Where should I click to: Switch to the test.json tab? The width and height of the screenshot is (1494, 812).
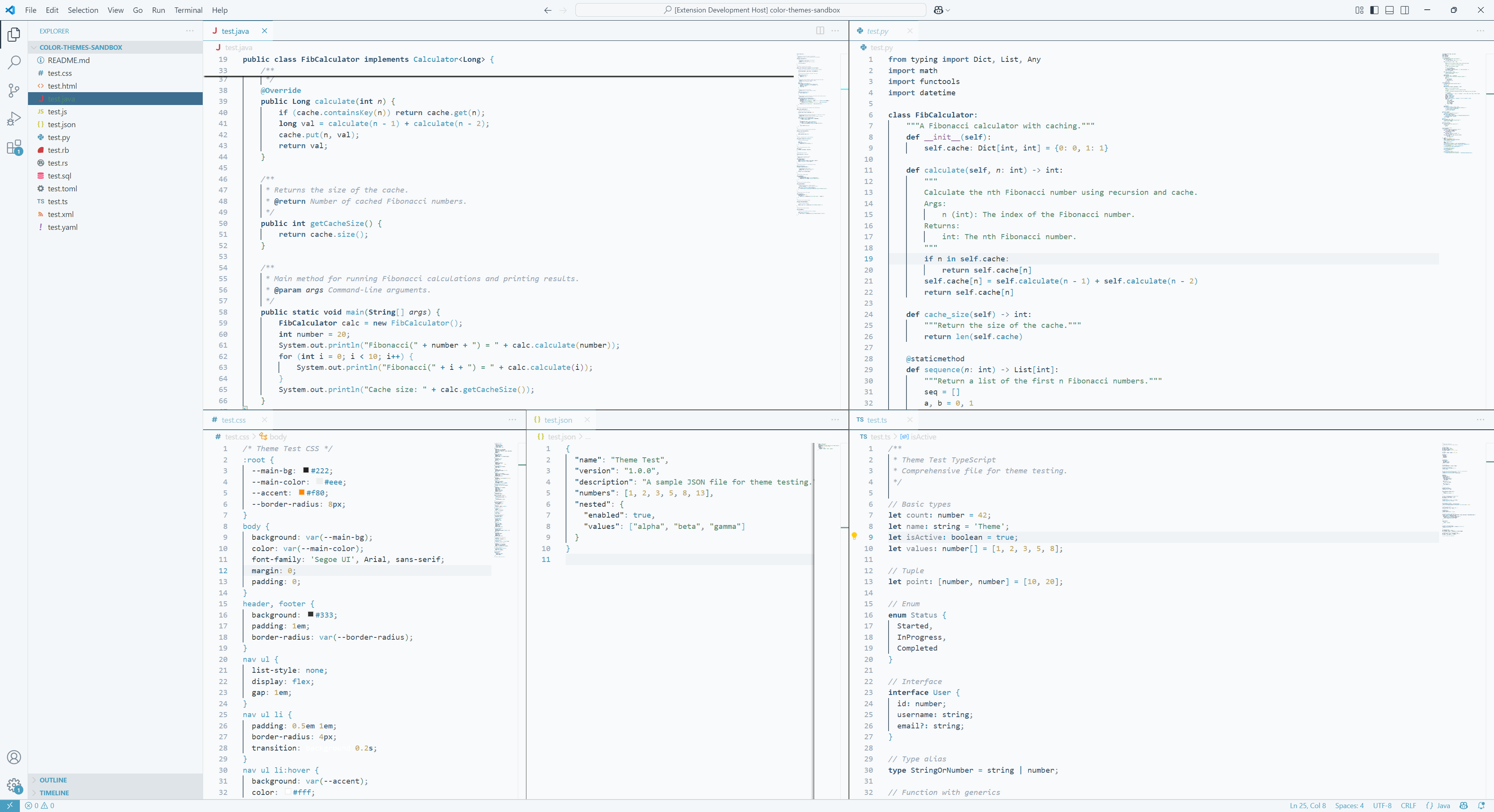pos(558,420)
